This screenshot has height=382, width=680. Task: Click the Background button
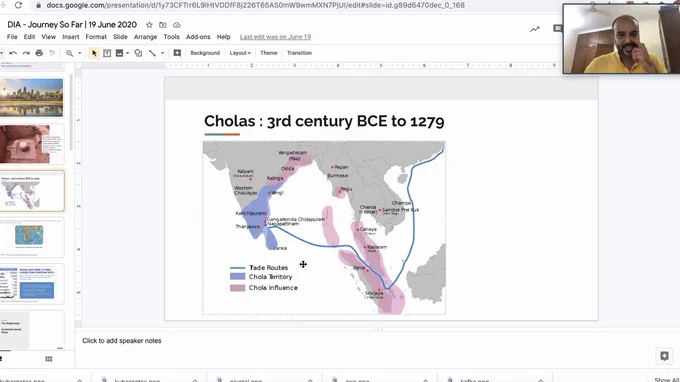(x=205, y=53)
